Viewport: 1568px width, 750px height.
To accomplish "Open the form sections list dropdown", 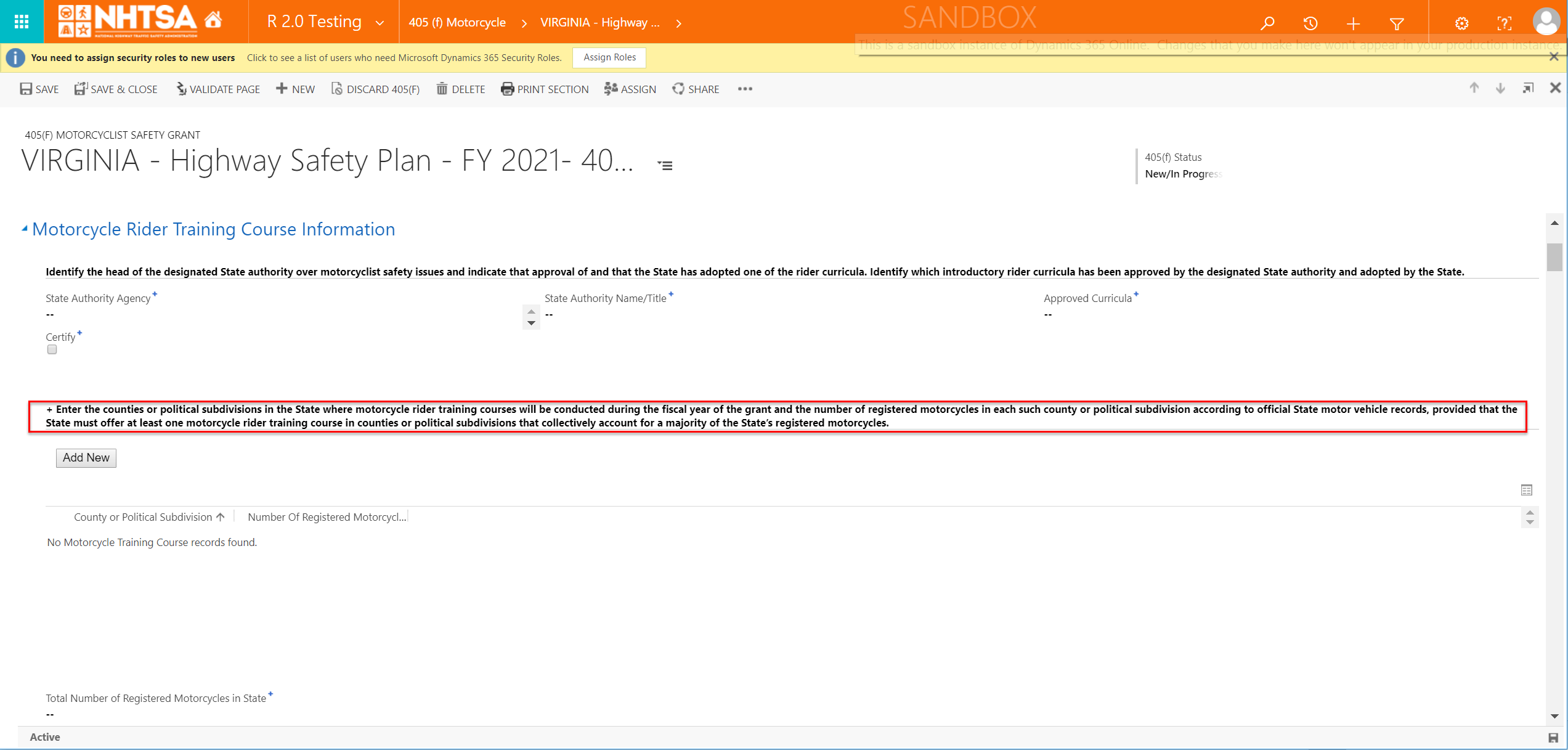I will point(665,165).
